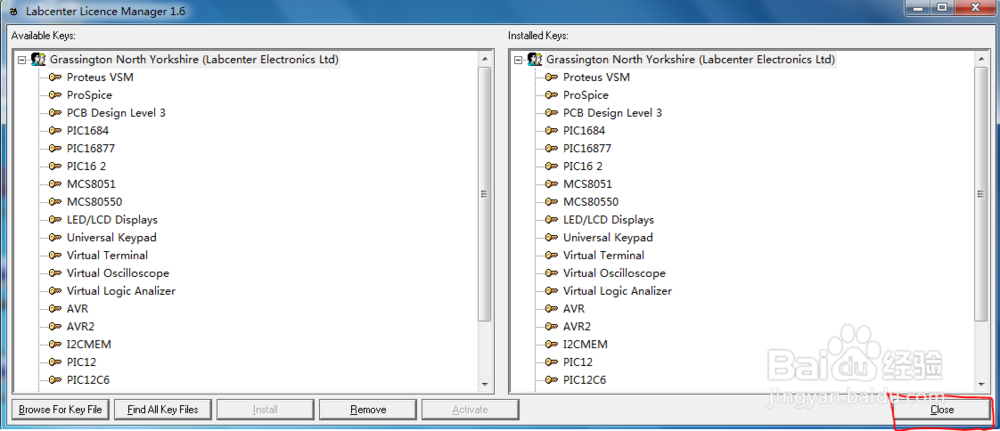Click Installed Keys scrollbar up arrow
This screenshot has width=1000, height=431.
coord(982,59)
